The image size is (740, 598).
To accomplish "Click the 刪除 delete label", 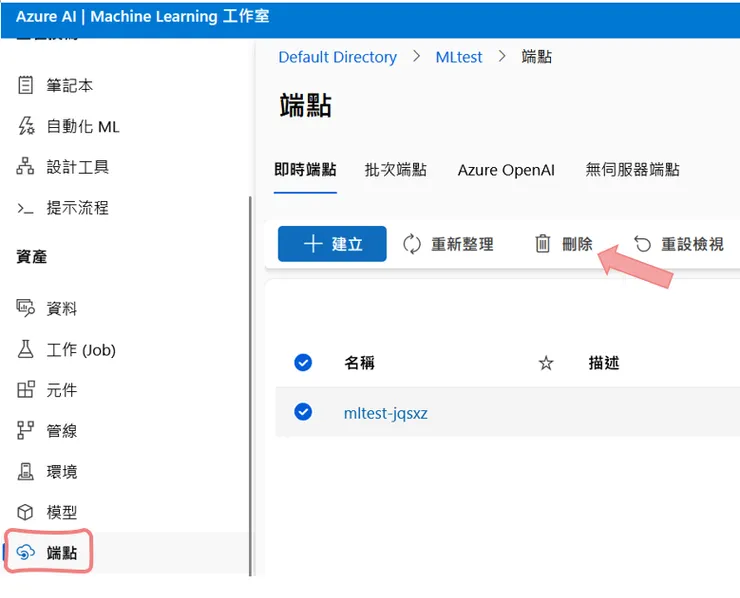I will click(577, 244).
